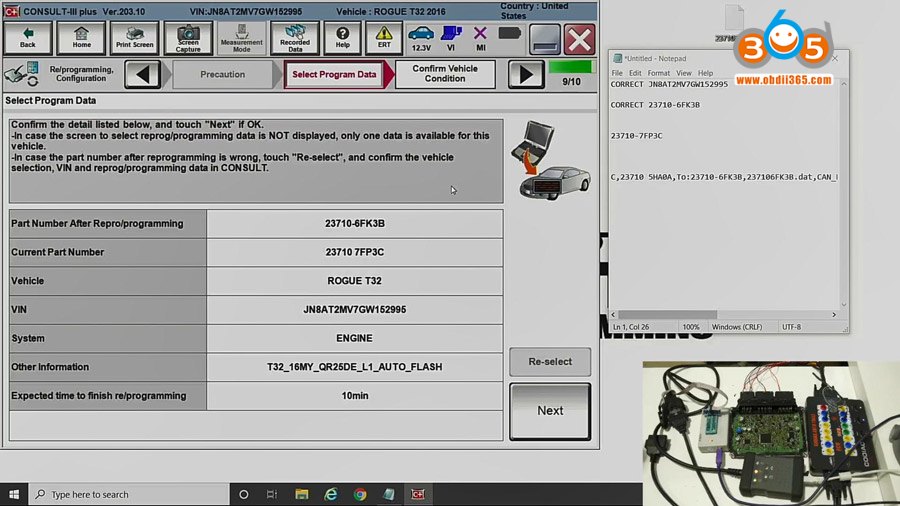Open Notepad Format menu
The image size is (900, 506).
(658, 73)
